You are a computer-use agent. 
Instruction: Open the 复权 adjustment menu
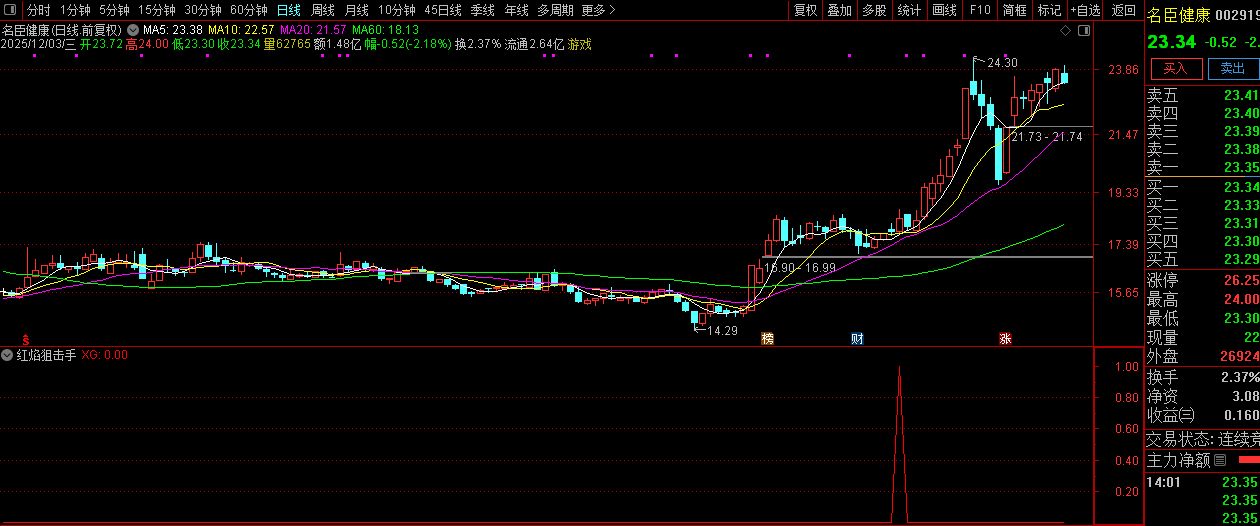point(805,10)
